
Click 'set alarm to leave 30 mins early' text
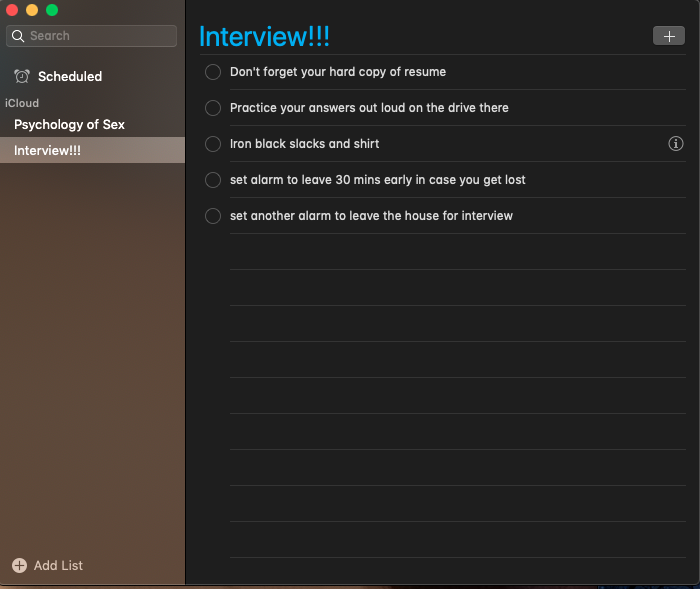pyautogui.click(x=378, y=180)
